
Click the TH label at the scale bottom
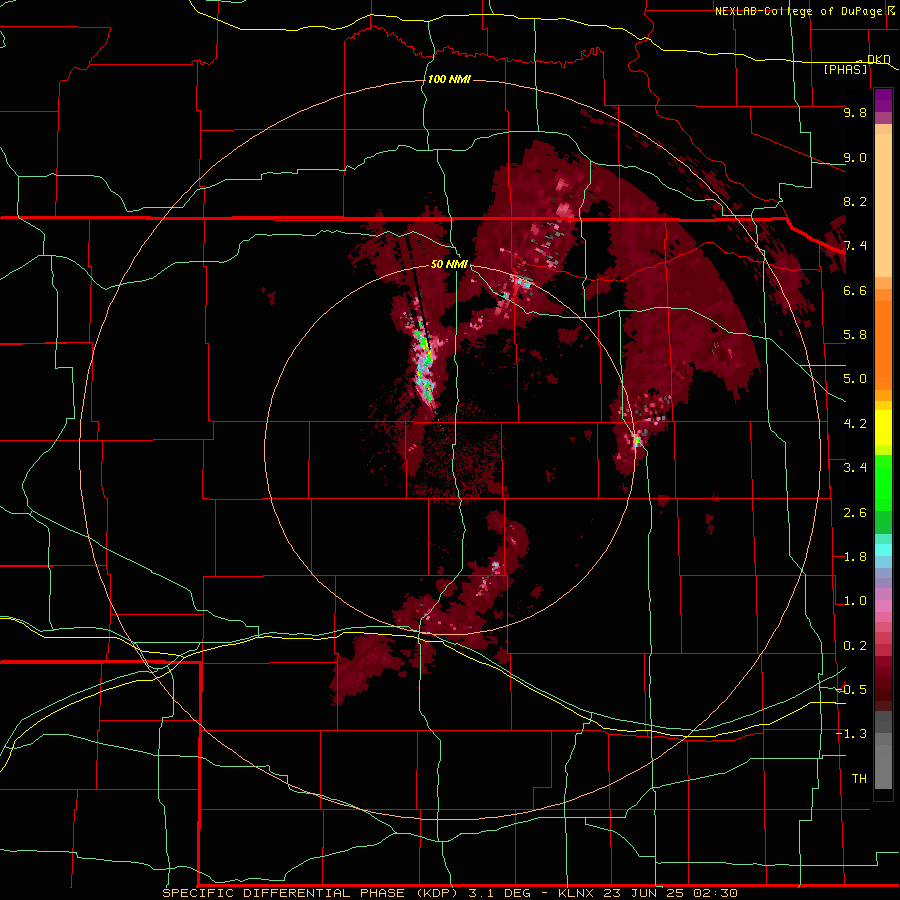pos(859,779)
